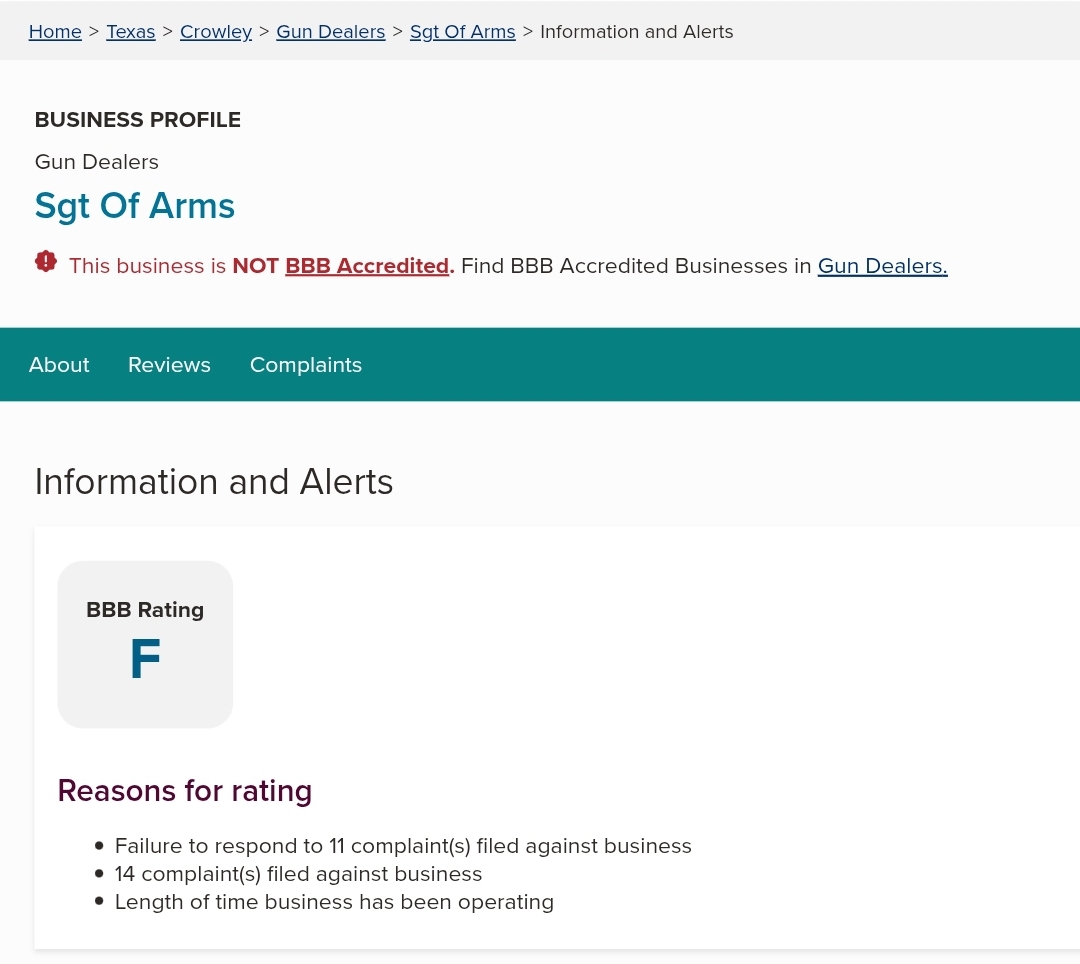Click the Information and Alerts breadcrumb text
Screen dimensions: 1080x964
(x=636, y=32)
